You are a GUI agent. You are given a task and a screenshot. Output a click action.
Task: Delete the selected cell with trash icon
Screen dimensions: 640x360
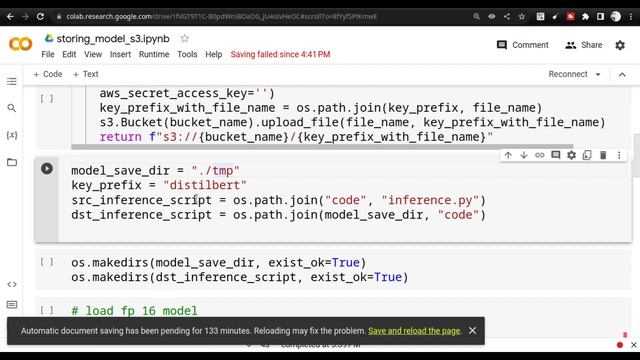pos(603,155)
